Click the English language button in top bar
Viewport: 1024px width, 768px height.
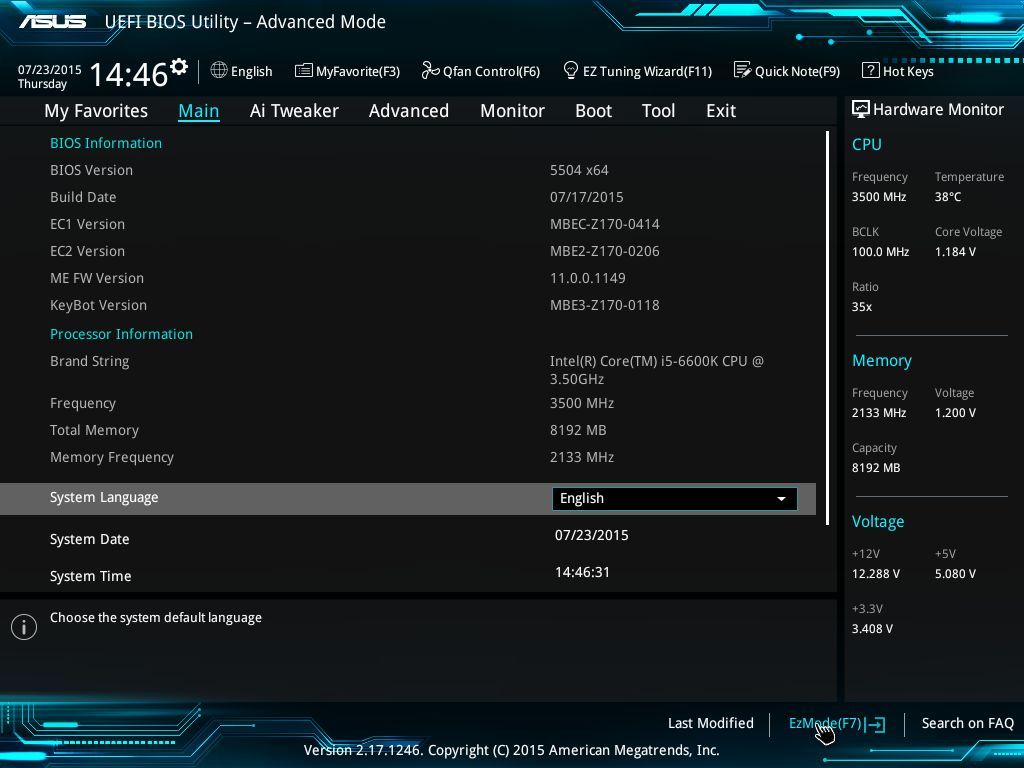point(242,71)
